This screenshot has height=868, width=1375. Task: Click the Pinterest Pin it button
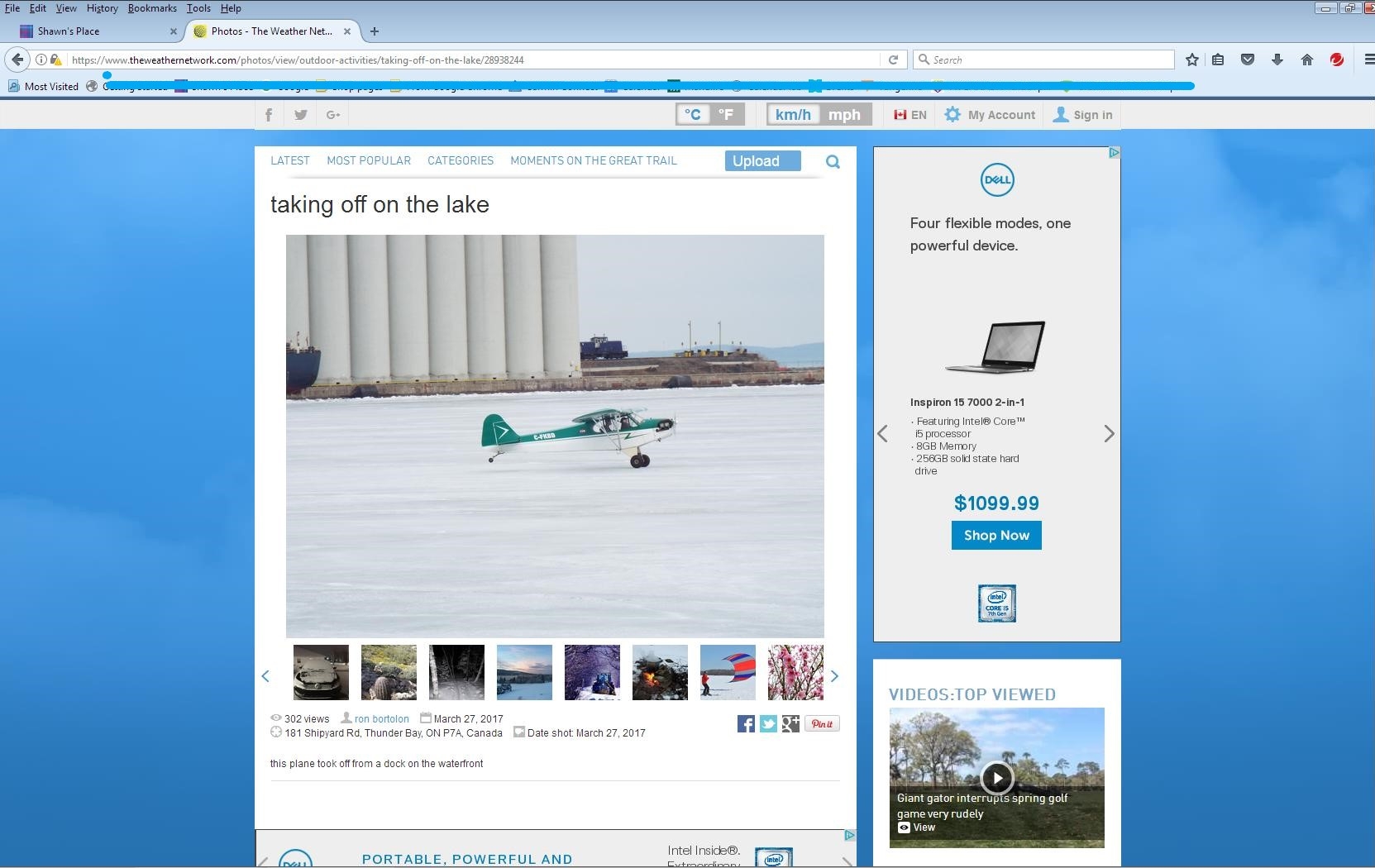[x=822, y=724]
